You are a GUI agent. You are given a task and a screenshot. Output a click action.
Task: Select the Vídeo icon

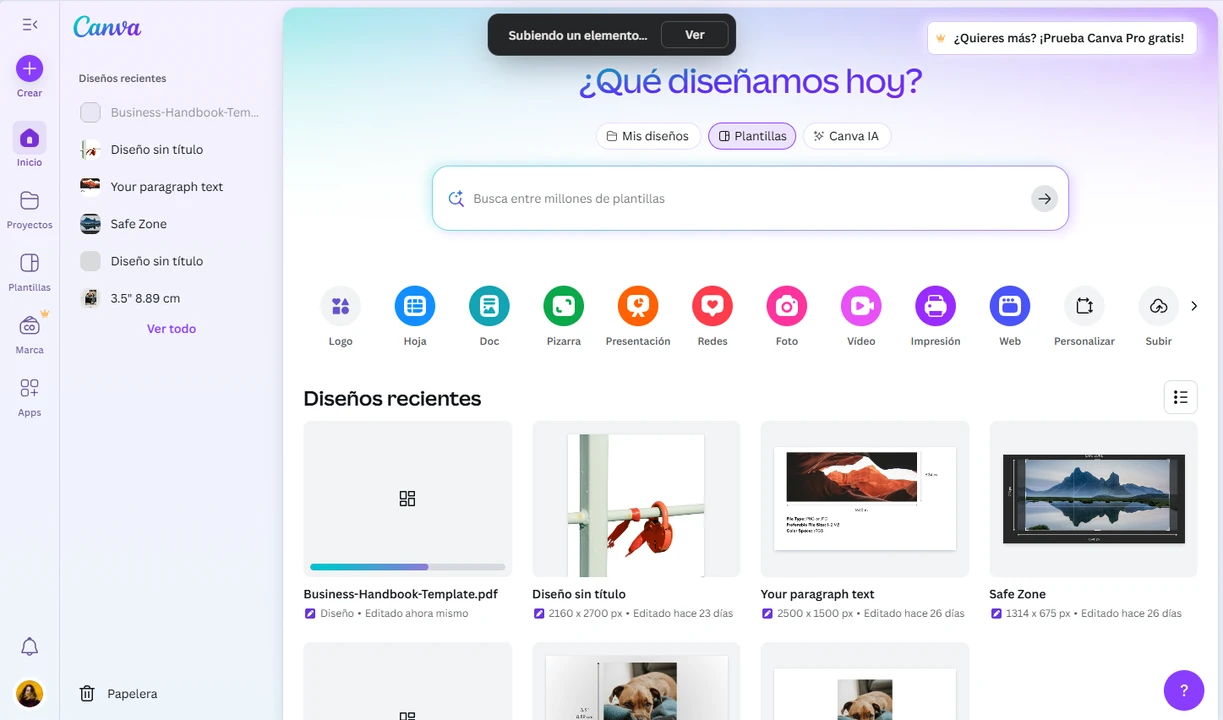pyautogui.click(x=861, y=306)
